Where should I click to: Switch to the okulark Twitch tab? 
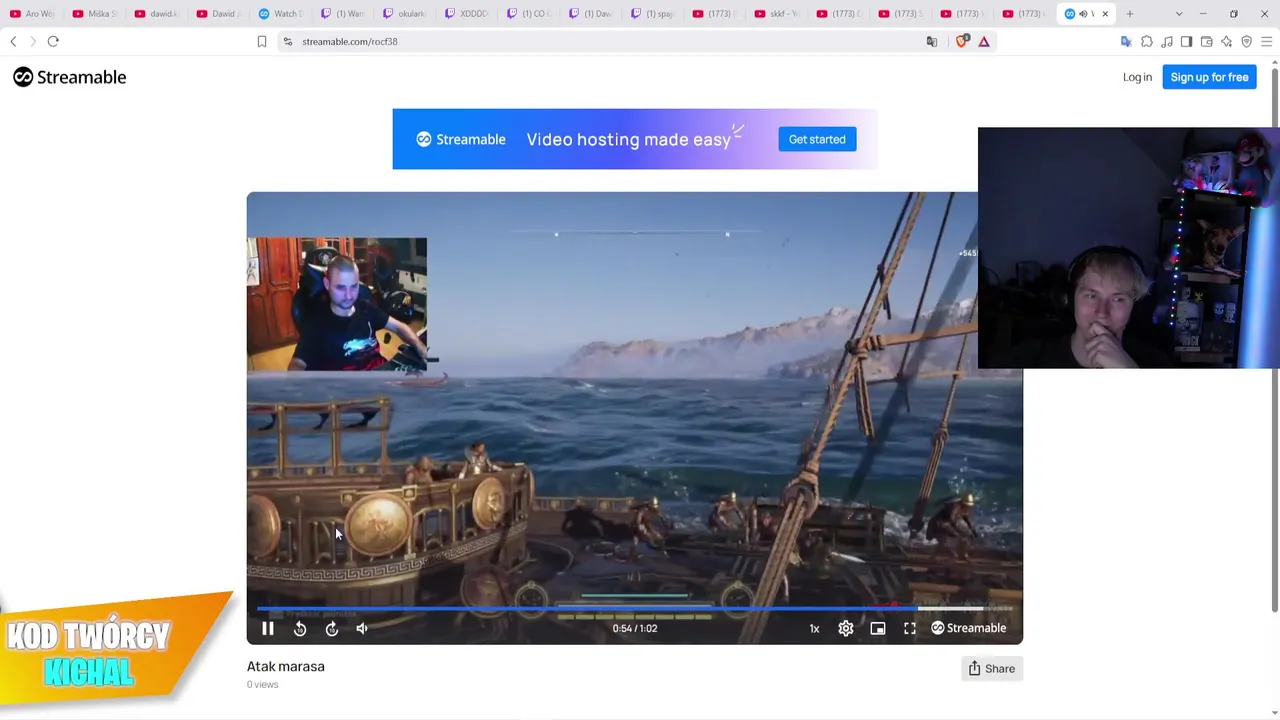click(405, 14)
